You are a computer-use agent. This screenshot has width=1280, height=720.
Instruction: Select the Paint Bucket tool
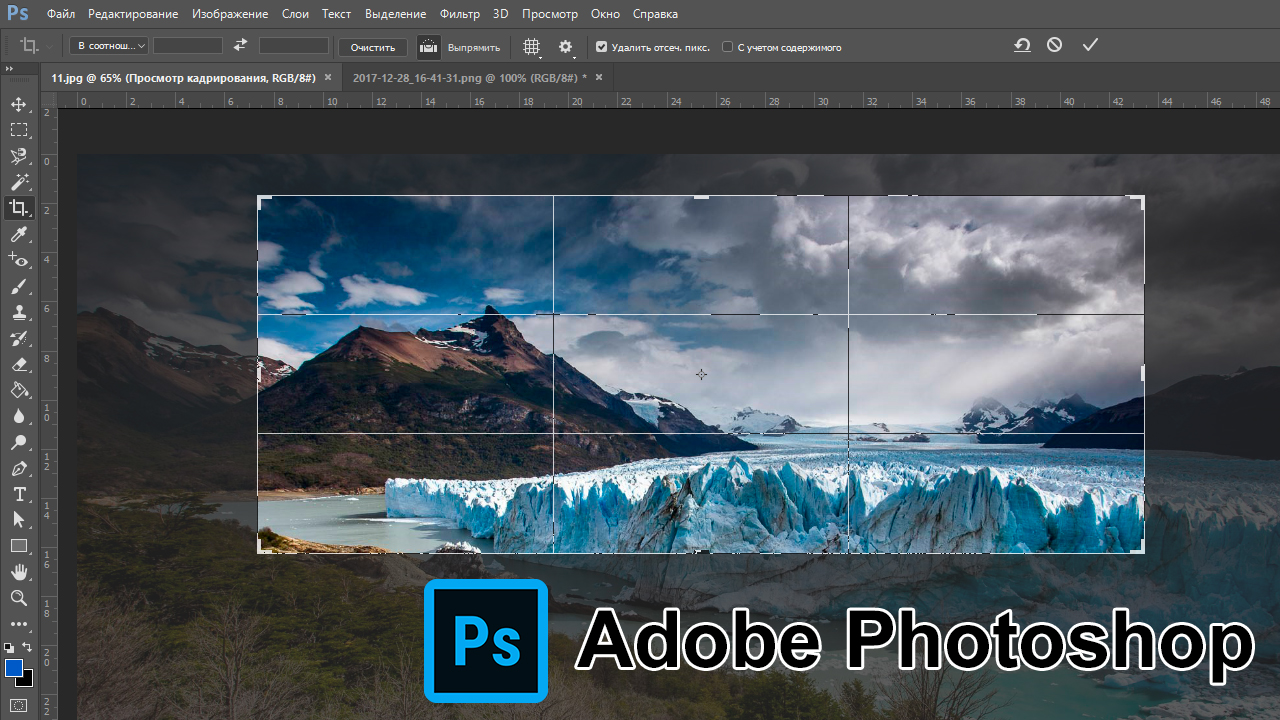click(x=19, y=390)
